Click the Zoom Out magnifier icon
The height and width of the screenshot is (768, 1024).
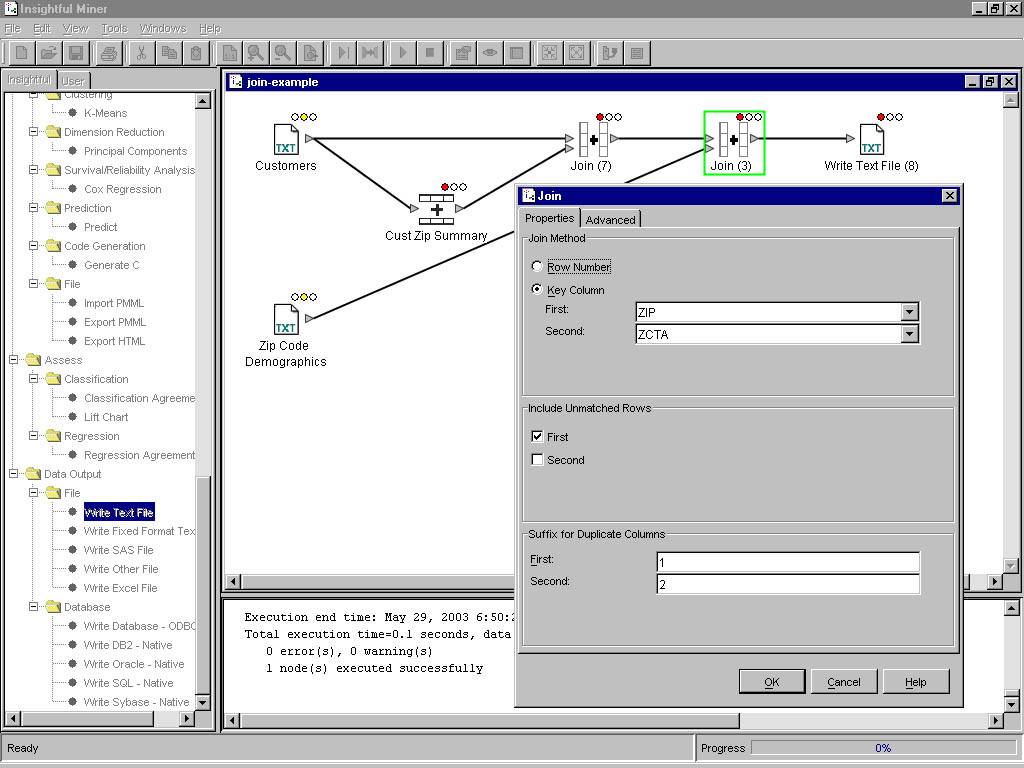[x=283, y=53]
